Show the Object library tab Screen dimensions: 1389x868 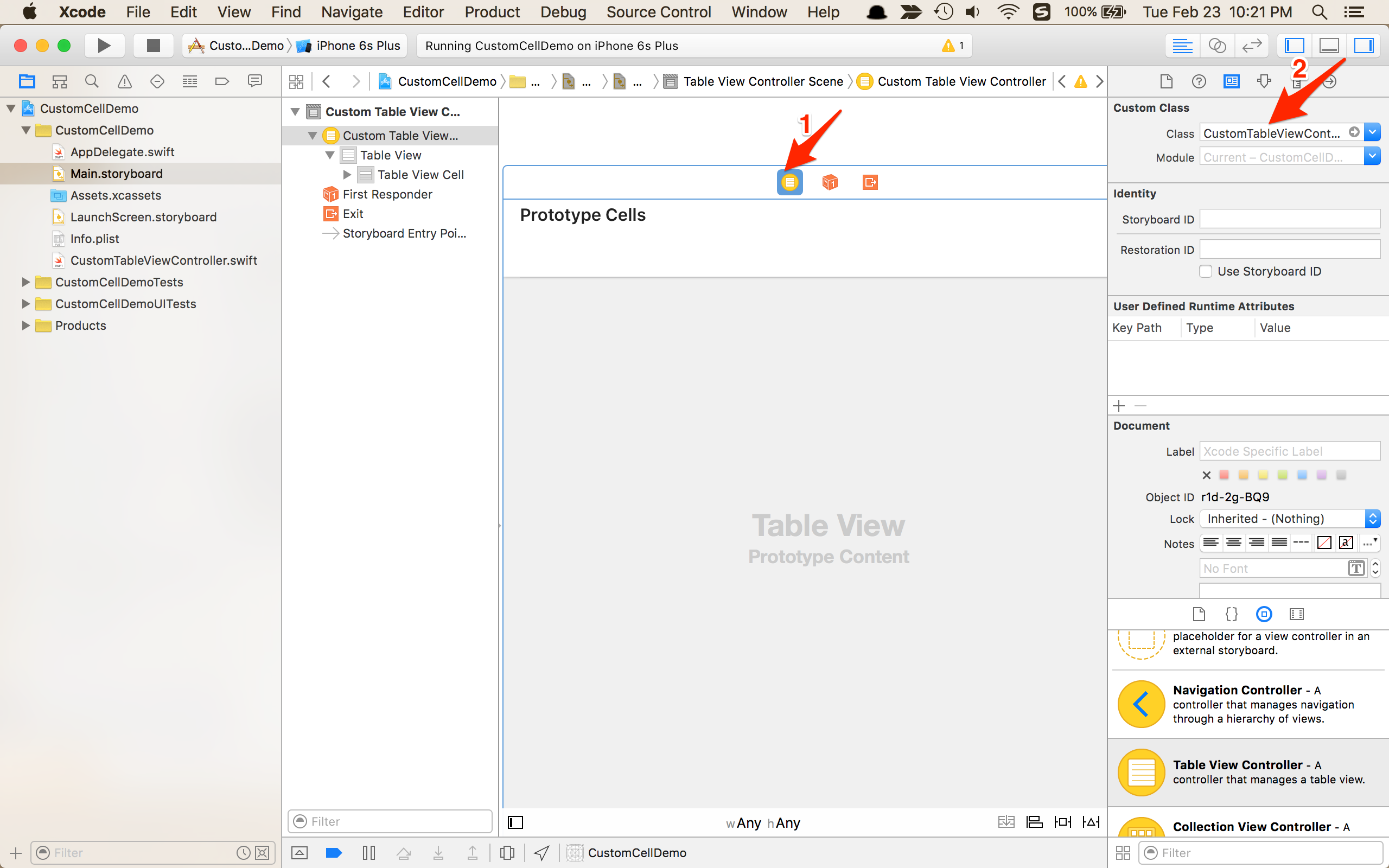[1264, 614]
